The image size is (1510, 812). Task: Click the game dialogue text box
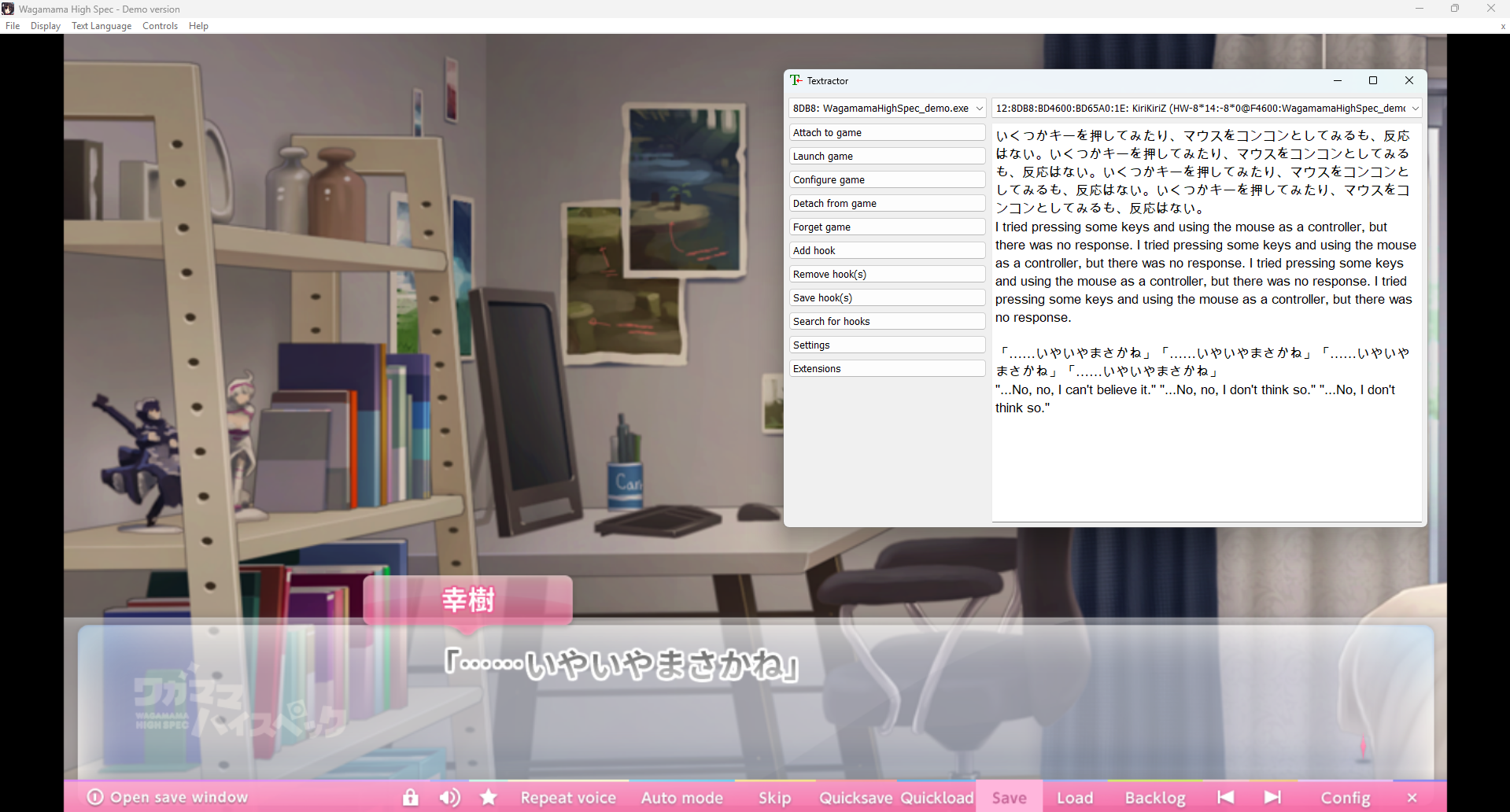click(755, 702)
